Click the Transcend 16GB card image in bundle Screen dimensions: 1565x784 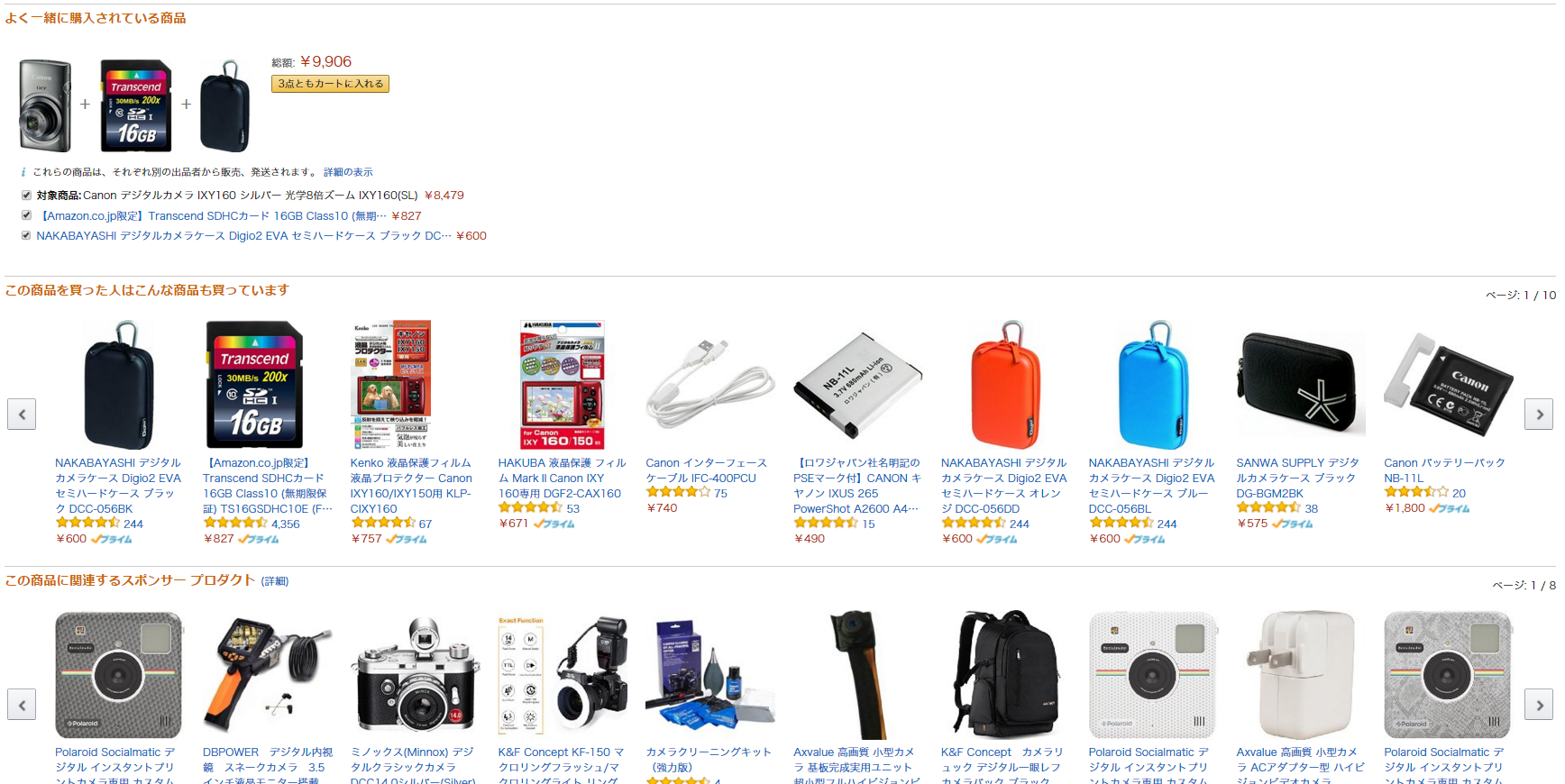pos(135,105)
